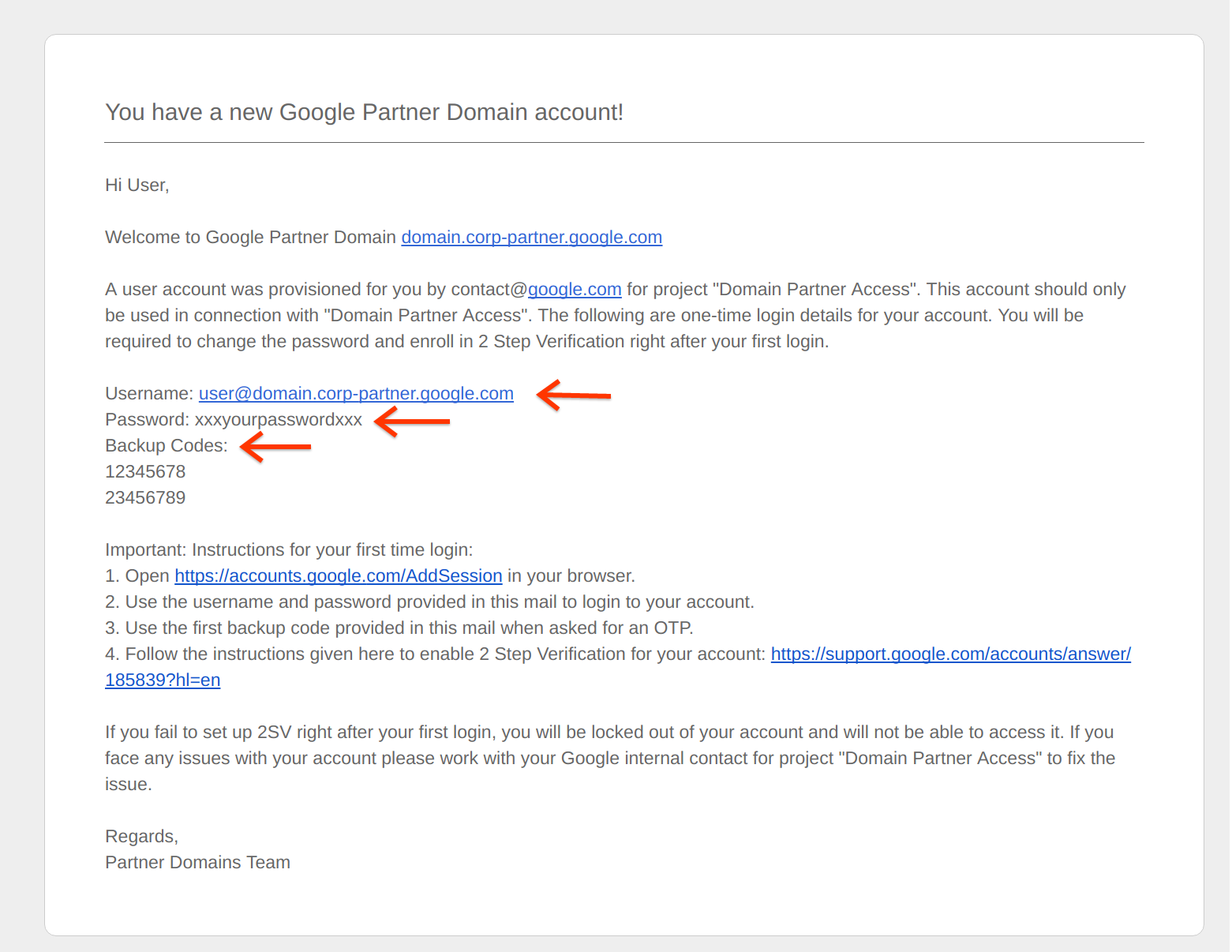Click the second backup code 23456789
The width and height of the screenshot is (1232, 952).
click(145, 498)
